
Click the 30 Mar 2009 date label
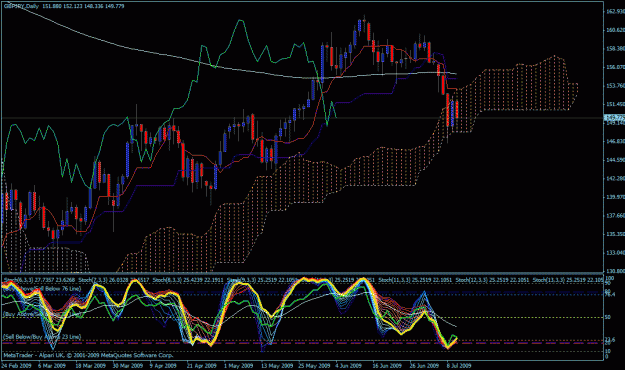point(128,366)
